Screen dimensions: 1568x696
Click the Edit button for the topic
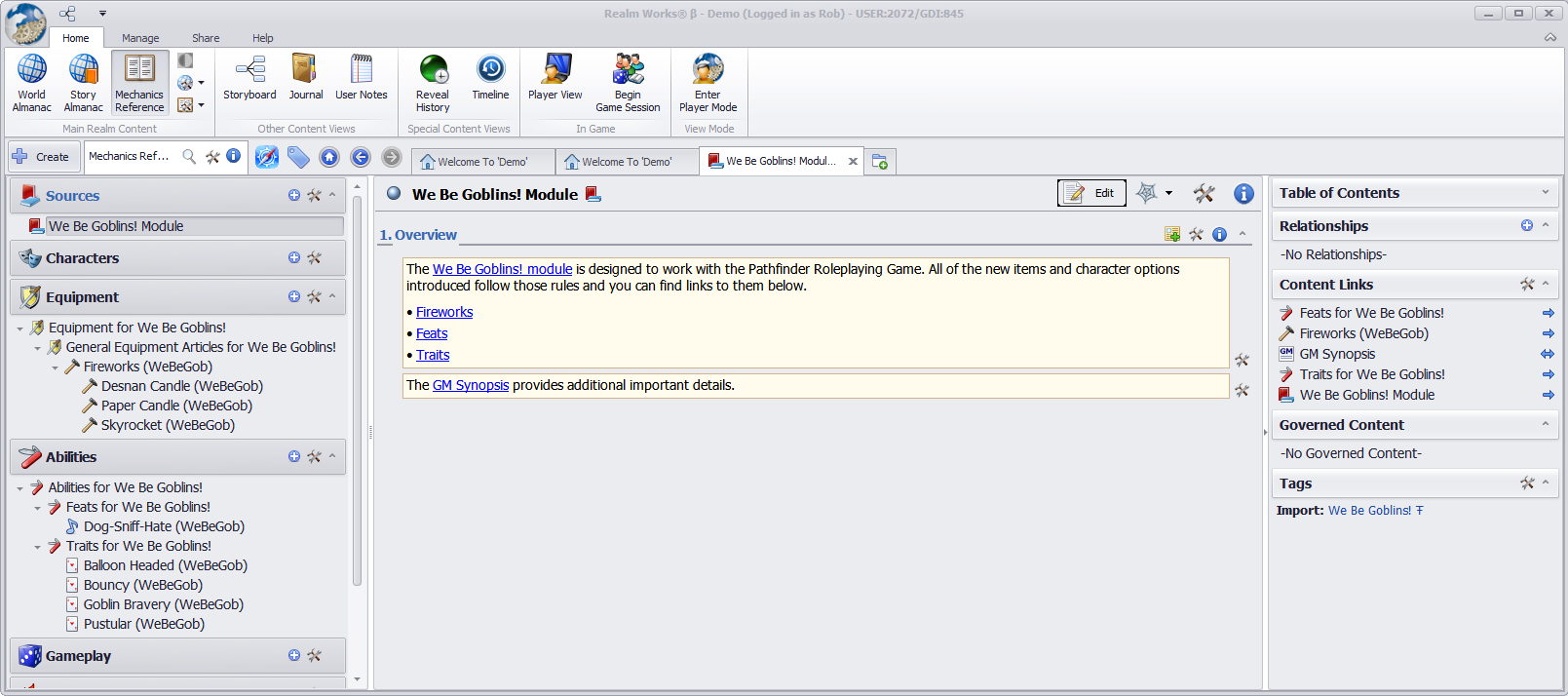pos(1091,193)
